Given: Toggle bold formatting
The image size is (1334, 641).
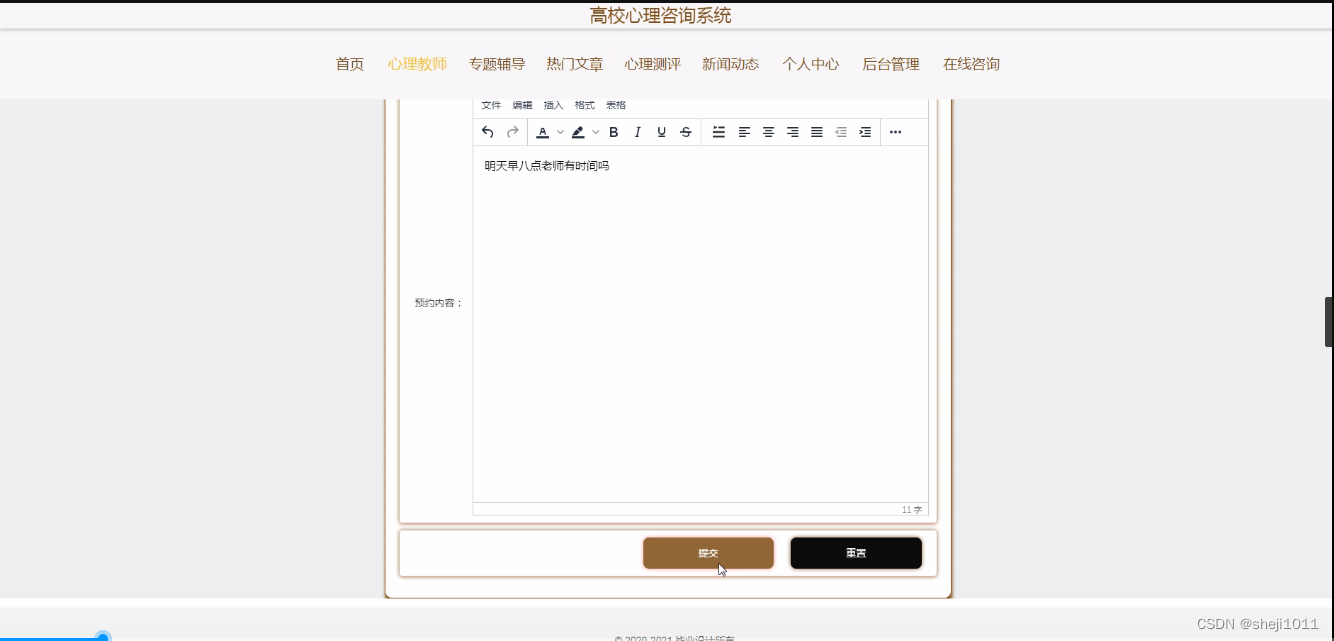Looking at the screenshot, I should coord(614,132).
